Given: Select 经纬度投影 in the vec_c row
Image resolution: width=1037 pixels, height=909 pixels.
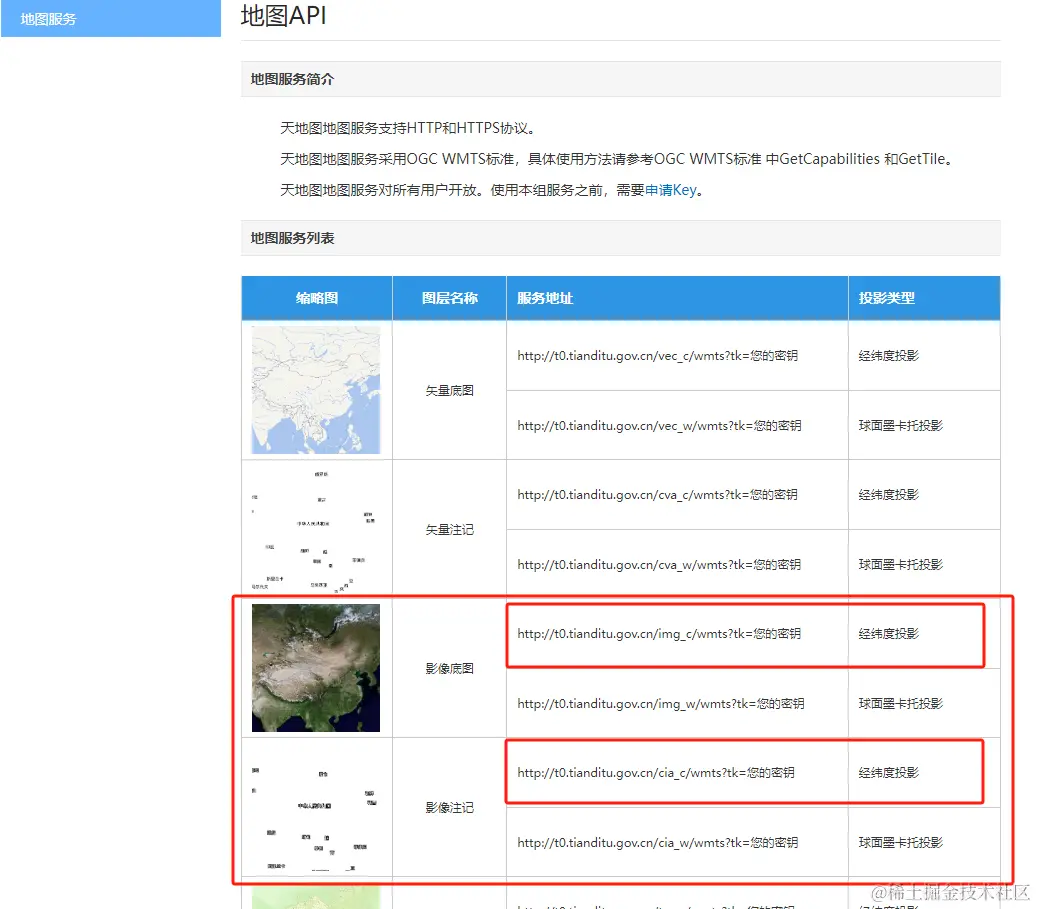Looking at the screenshot, I should 888,356.
